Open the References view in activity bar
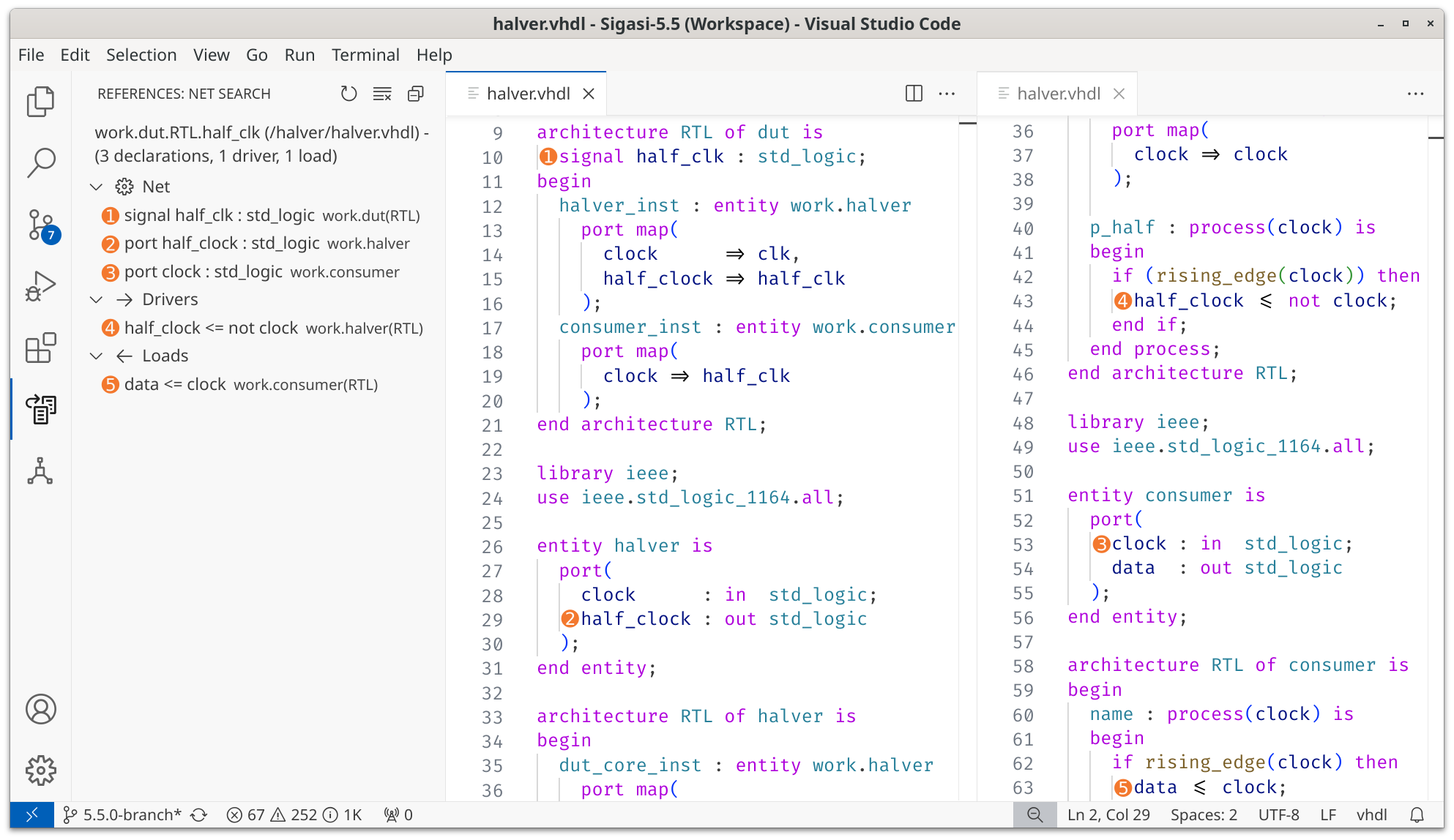 pyautogui.click(x=41, y=409)
